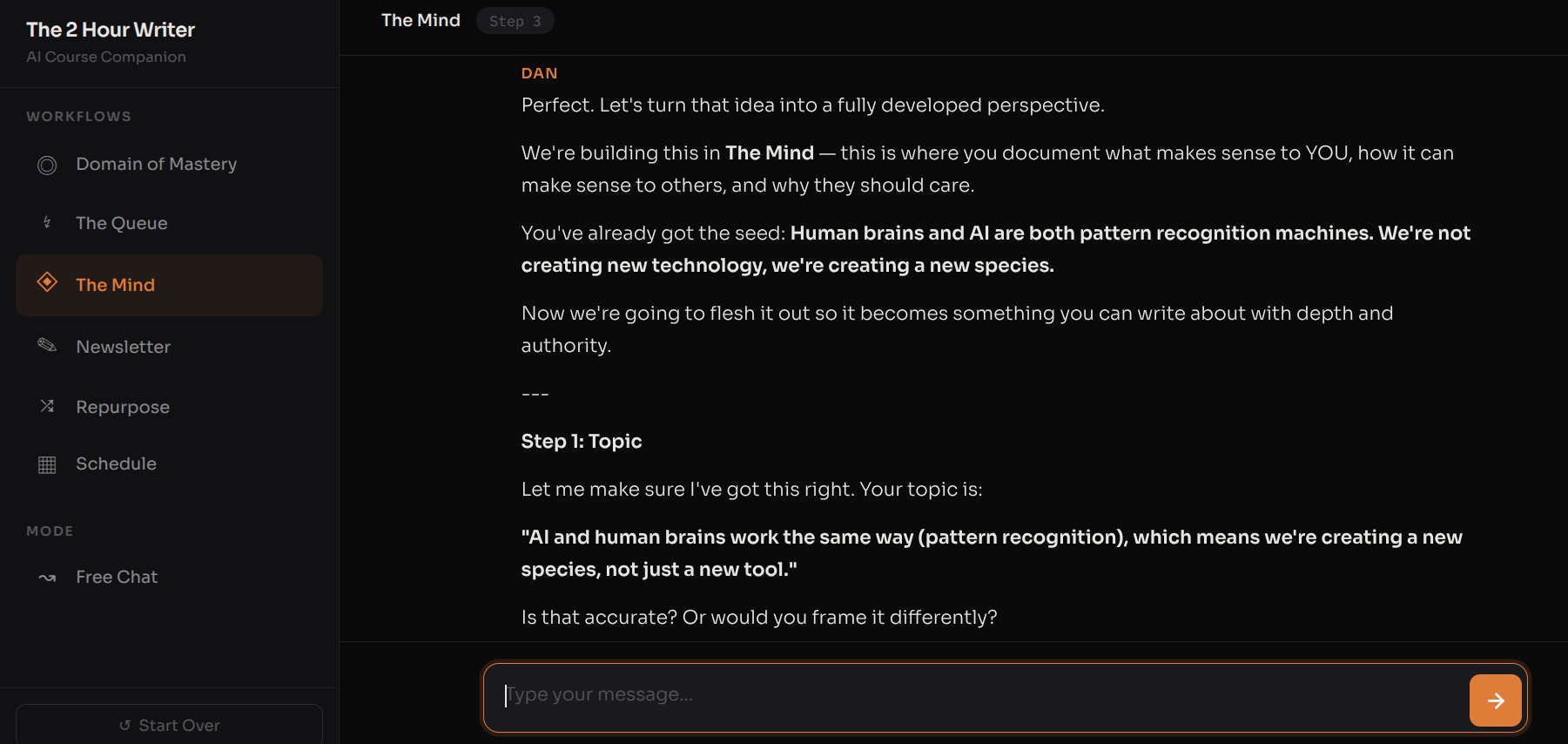This screenshot has height=744, width=1568.
Task: Click the Start Over button
Action: [x=169, y=725]
